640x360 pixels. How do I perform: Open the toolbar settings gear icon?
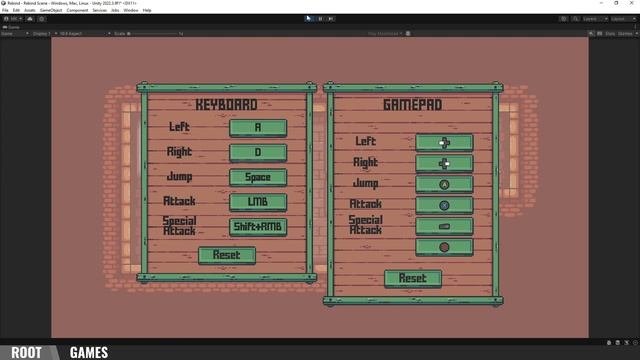tap(42, 19)
